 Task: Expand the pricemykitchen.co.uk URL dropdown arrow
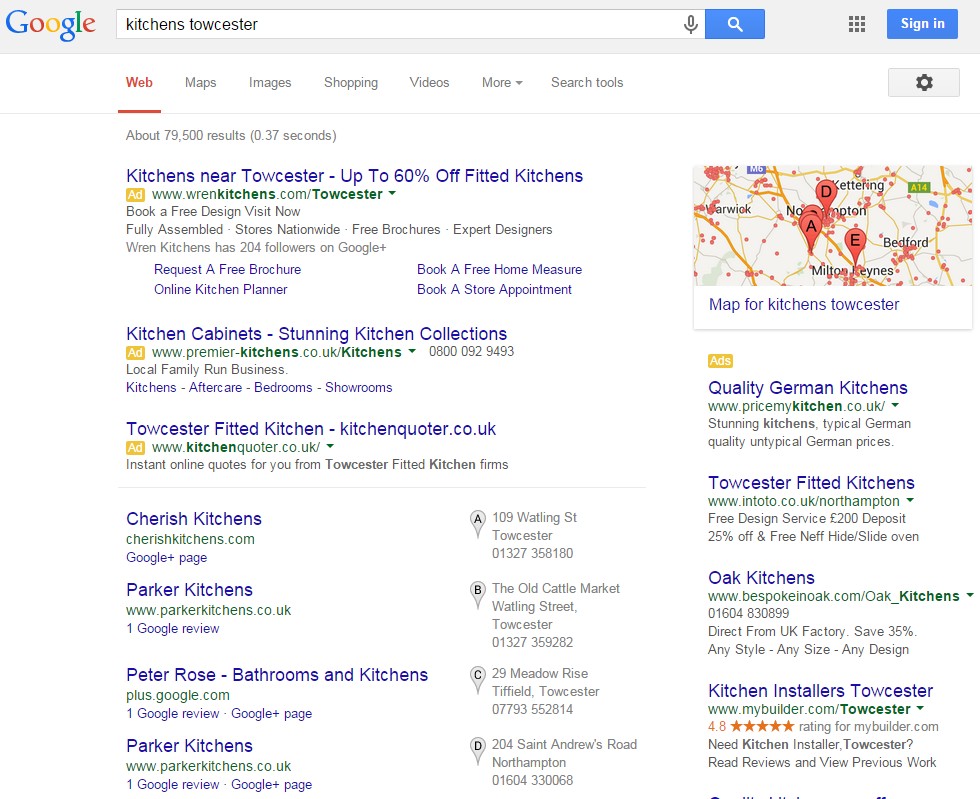[895, 405]
